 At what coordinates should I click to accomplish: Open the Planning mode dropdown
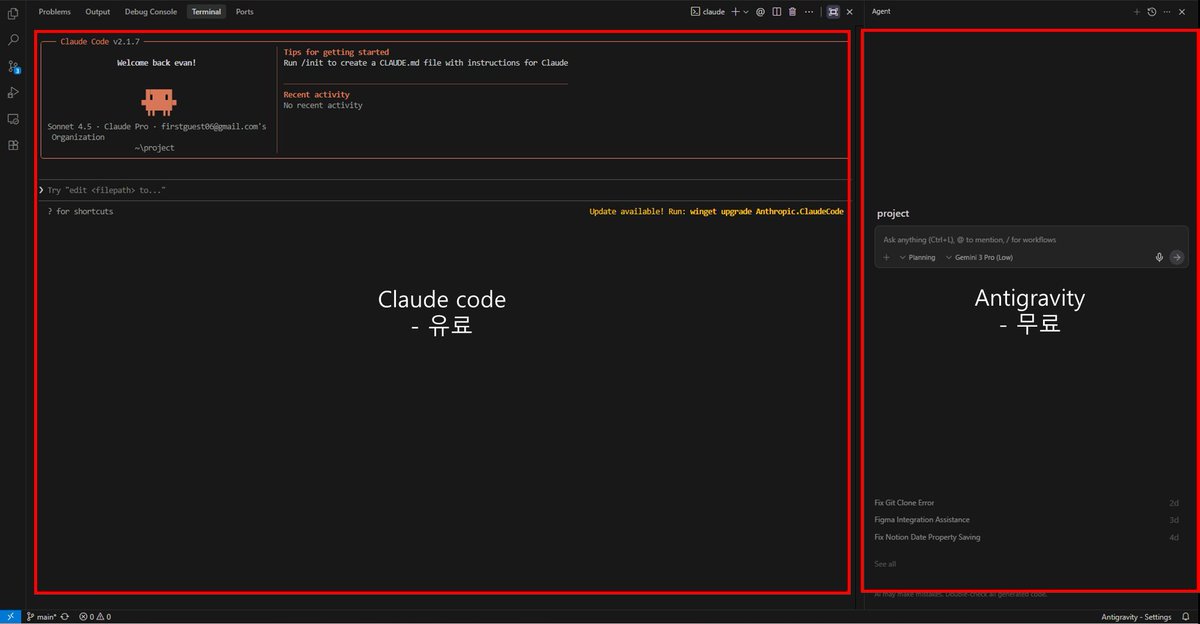[918, 257]
